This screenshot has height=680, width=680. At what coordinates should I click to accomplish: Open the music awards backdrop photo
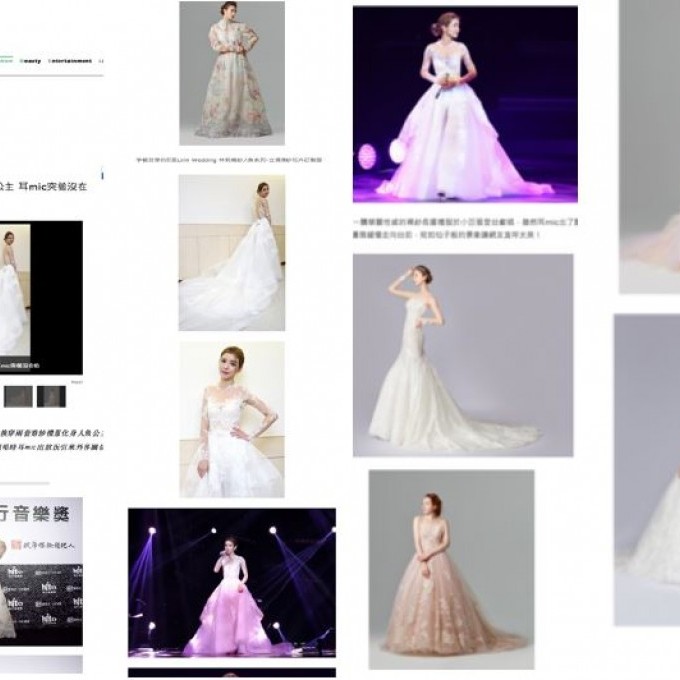(40, 572)
